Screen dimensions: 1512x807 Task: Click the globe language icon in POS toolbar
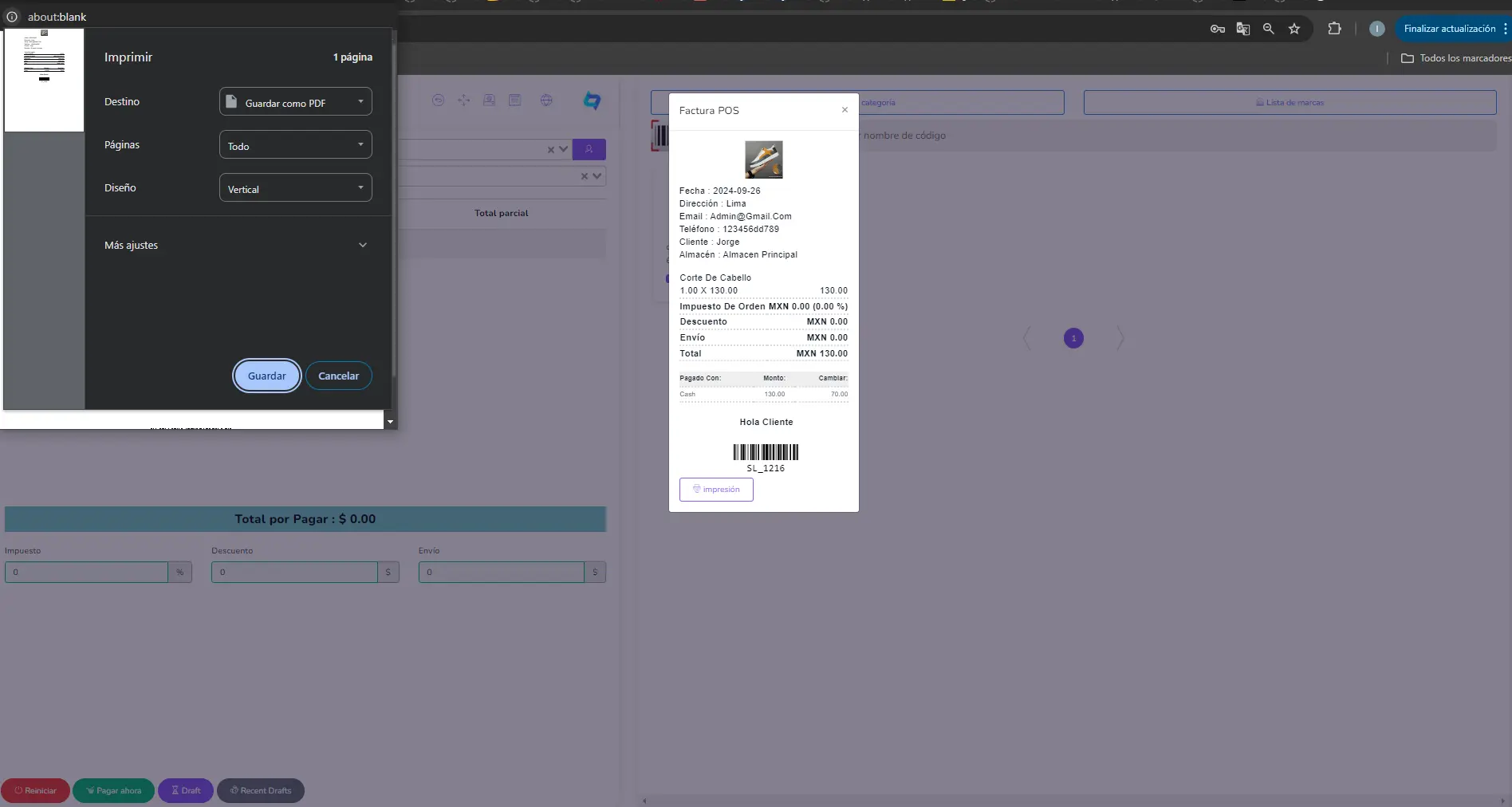[x=546, y=100]
